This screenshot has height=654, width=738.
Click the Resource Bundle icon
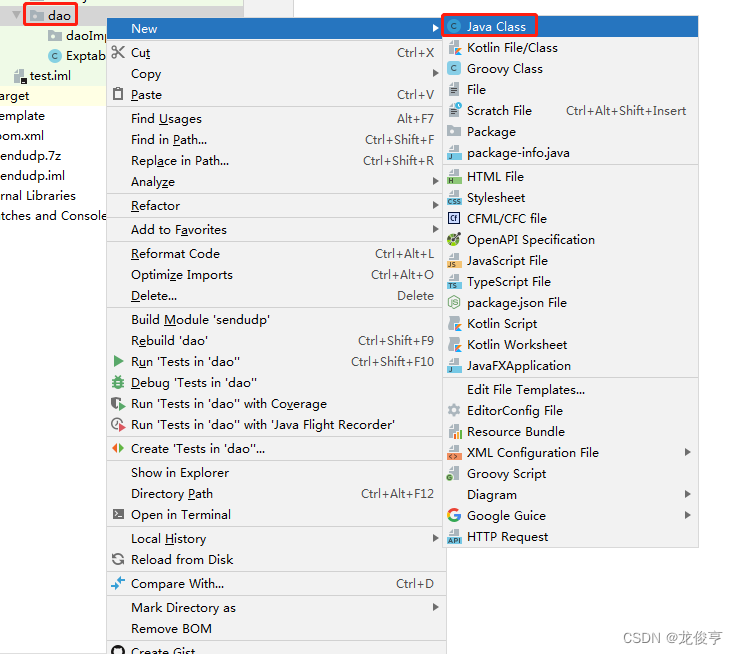point(454,431)
